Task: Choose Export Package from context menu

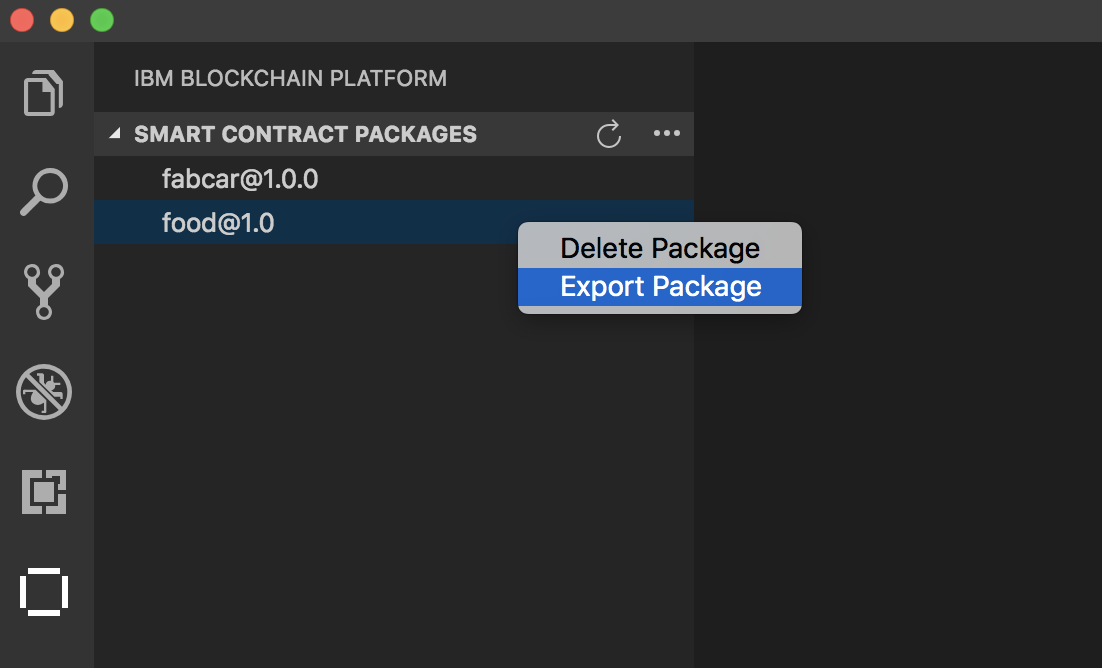Action: point(660,287)
